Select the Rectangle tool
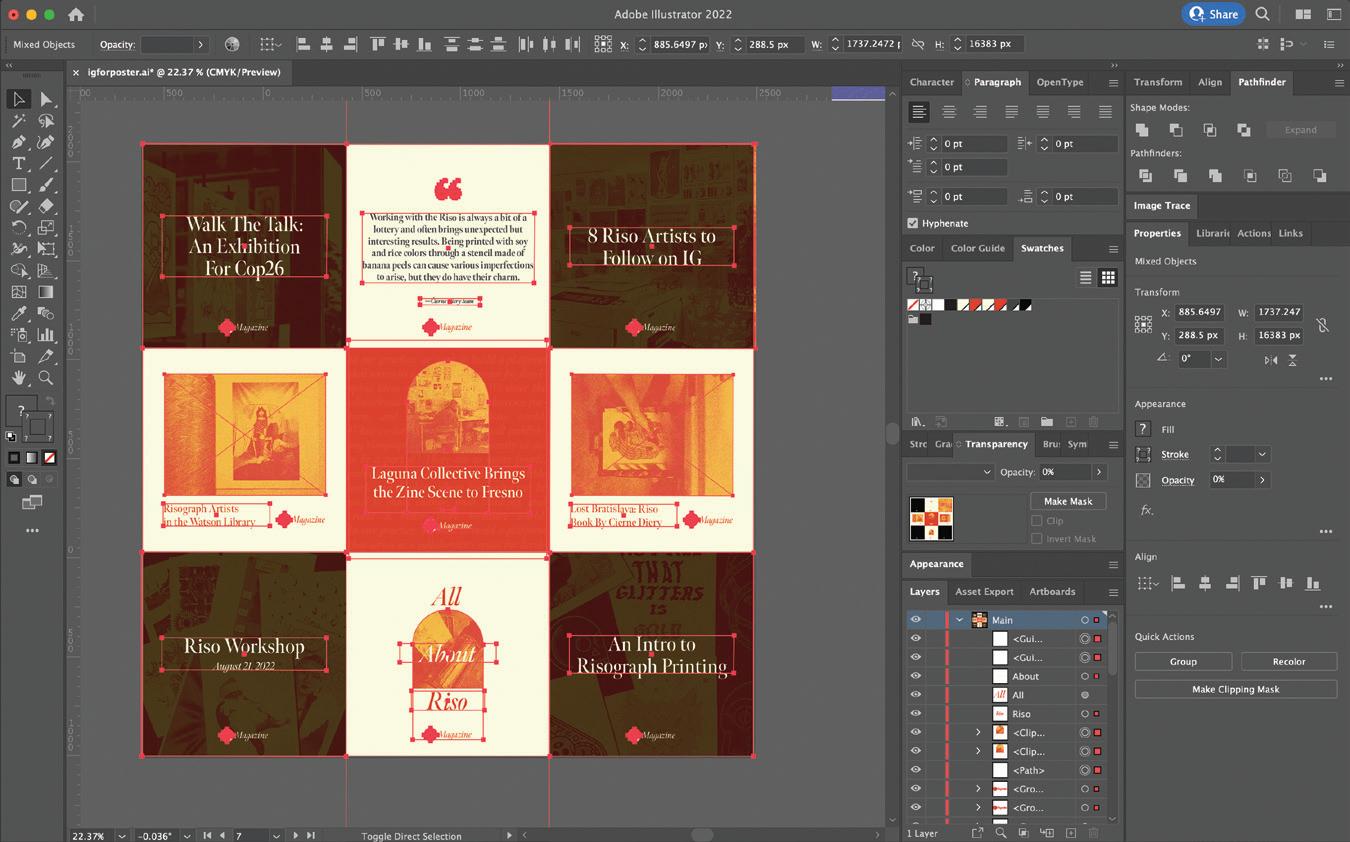 point(18,185)
